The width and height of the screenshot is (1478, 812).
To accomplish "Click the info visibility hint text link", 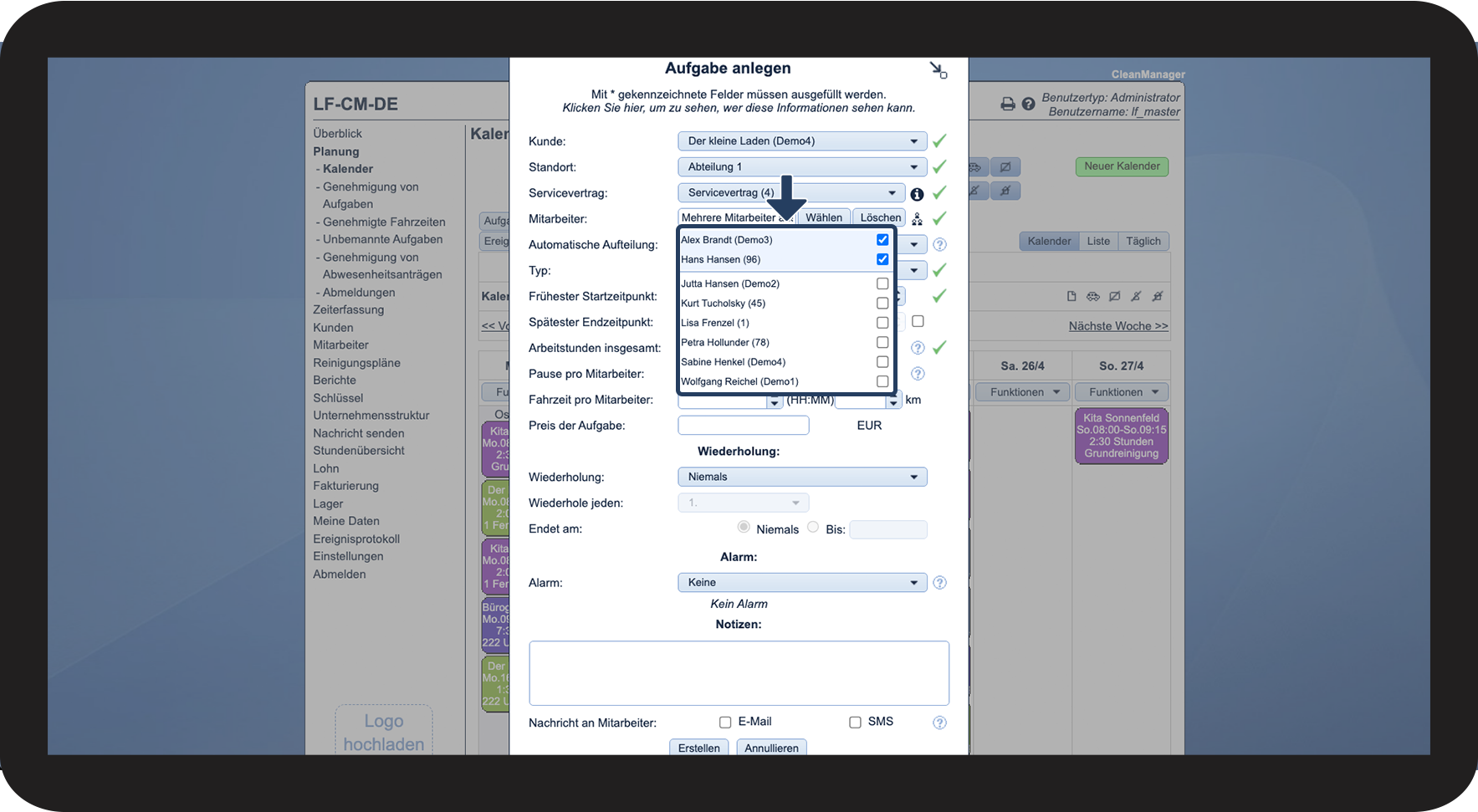I will [x=739, y=108].
